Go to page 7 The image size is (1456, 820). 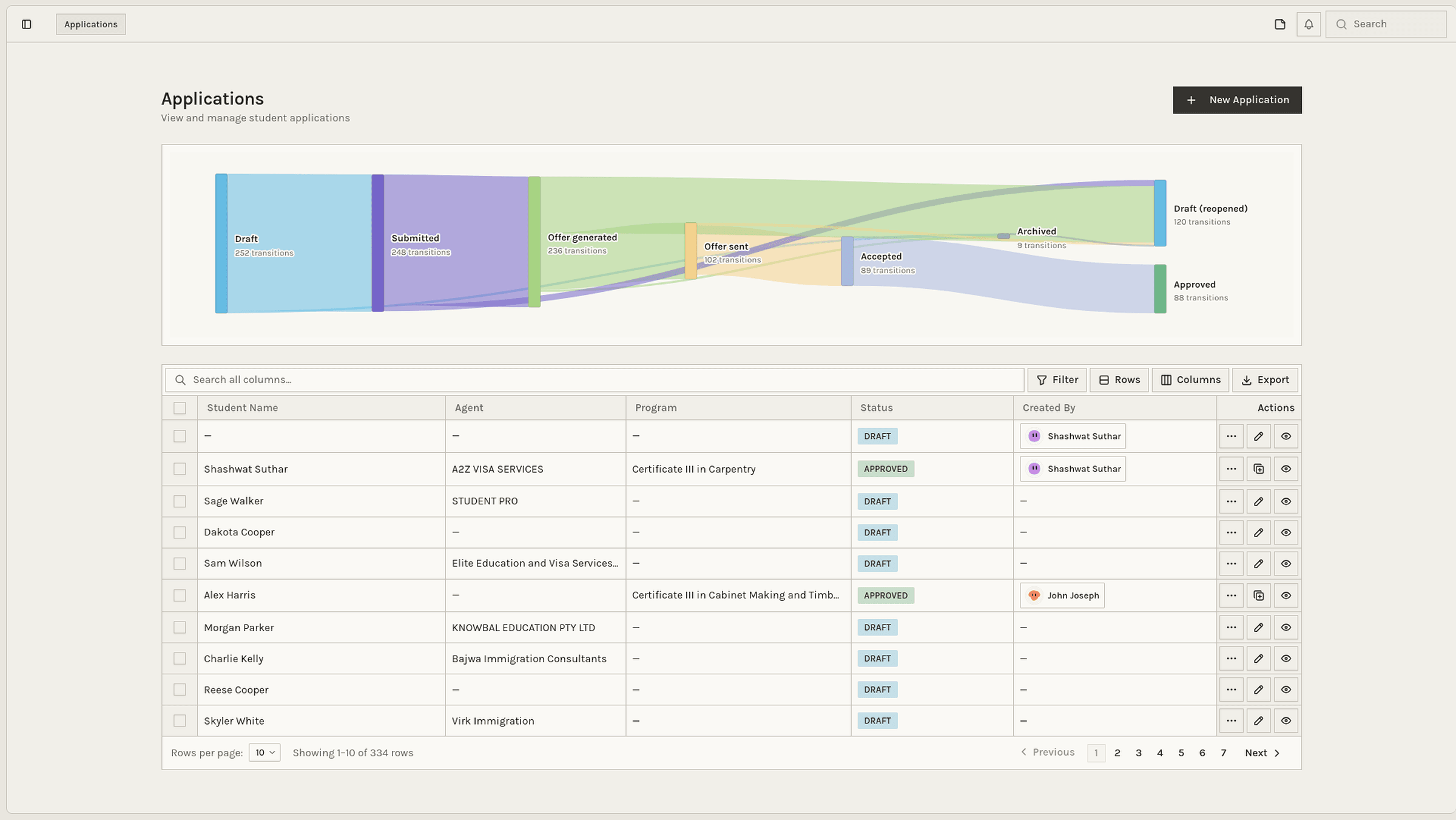[x=1223, y=753]
